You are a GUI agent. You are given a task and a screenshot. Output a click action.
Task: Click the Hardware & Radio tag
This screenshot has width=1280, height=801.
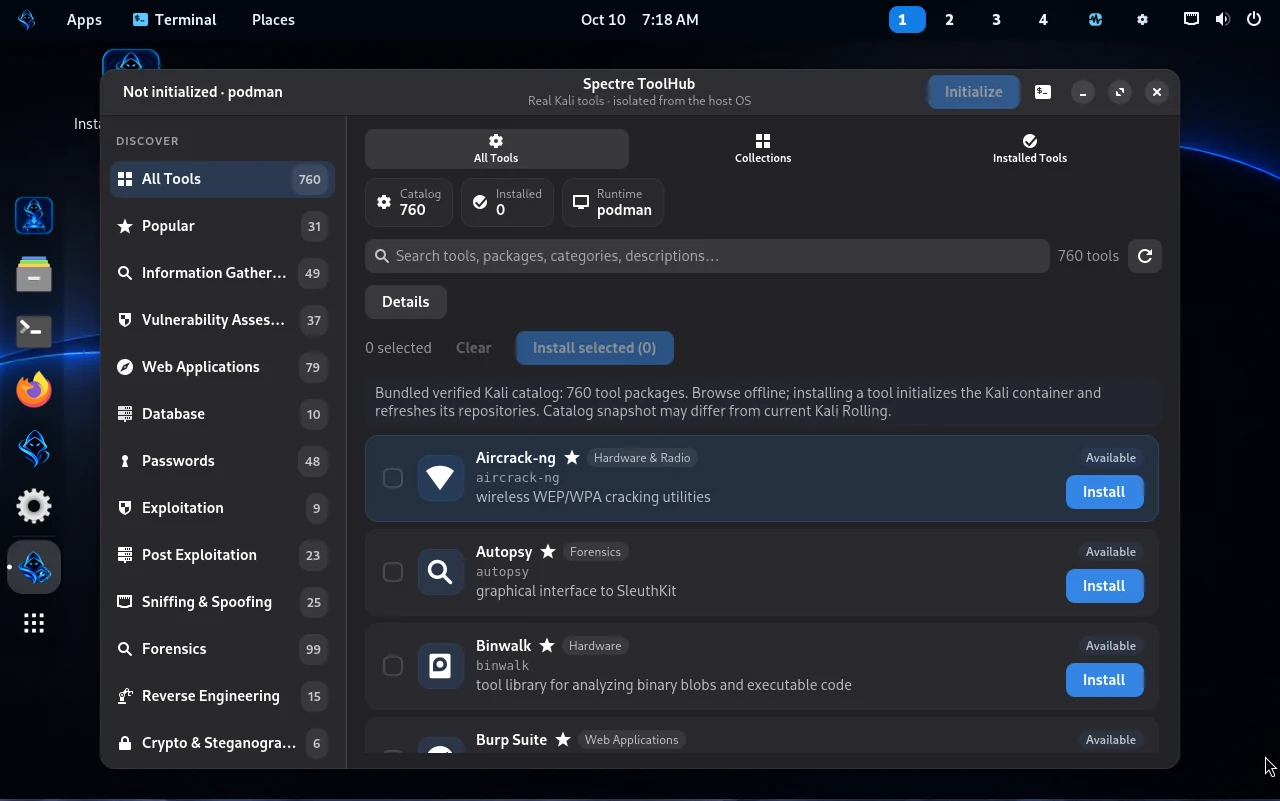pyautogui.click(x=642, y=458)
